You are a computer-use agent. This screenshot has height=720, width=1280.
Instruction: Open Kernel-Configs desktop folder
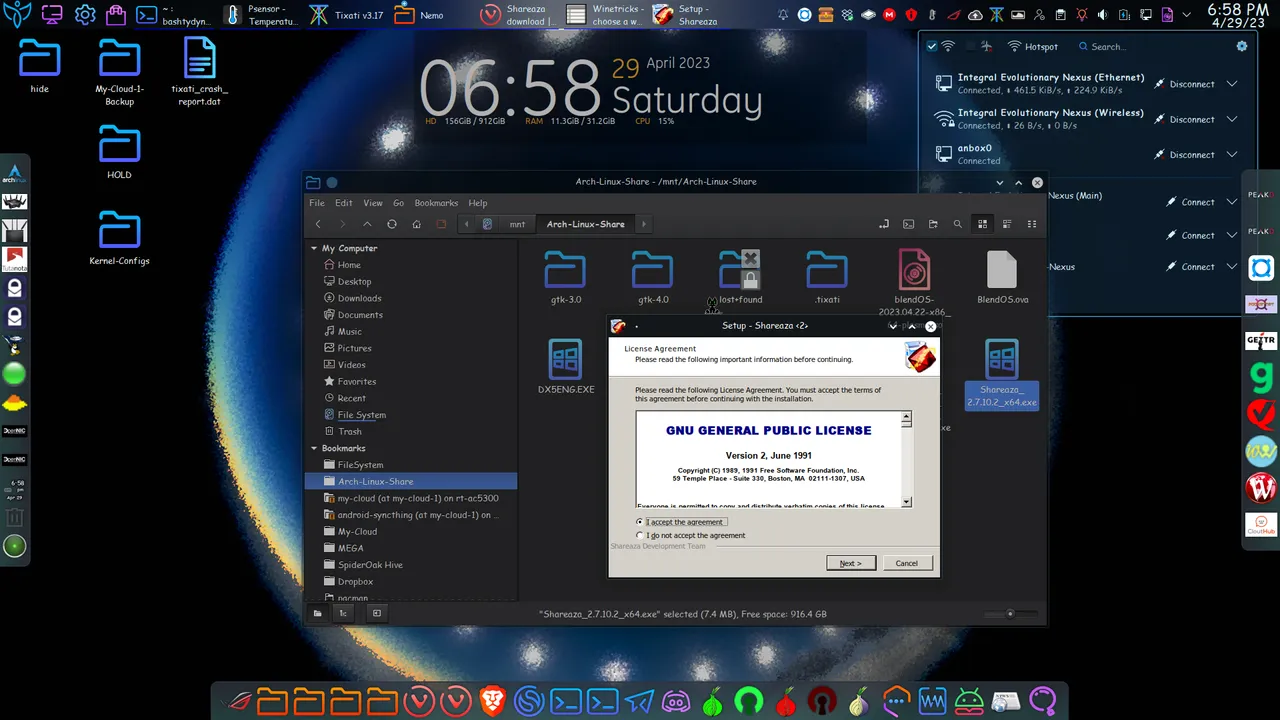click(x=119, y=237)
